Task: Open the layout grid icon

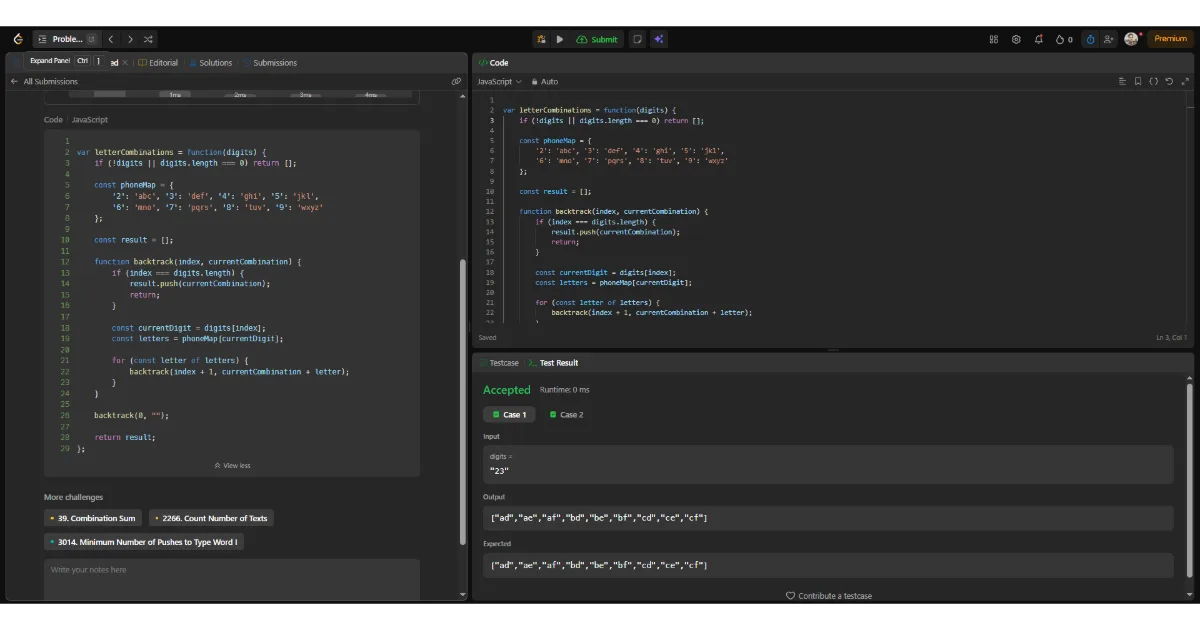Action: coord(994,39)
